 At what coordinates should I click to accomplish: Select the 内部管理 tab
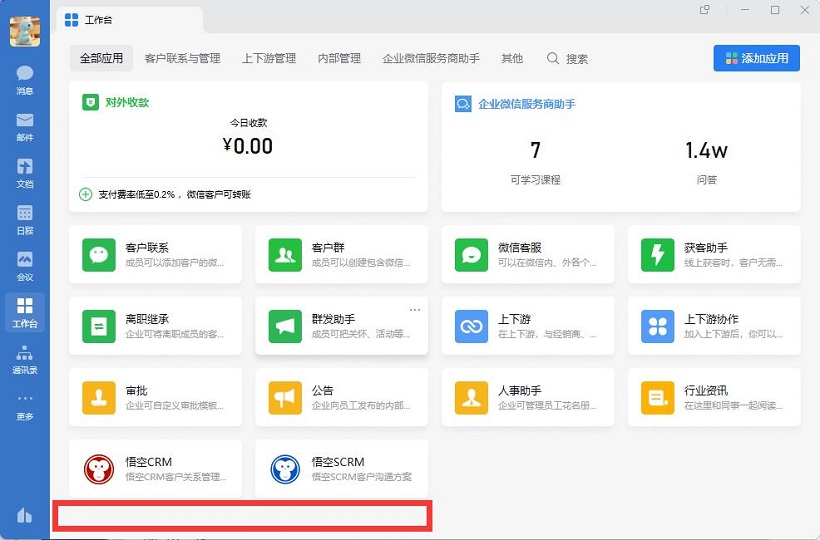click(x=339, y=59)
